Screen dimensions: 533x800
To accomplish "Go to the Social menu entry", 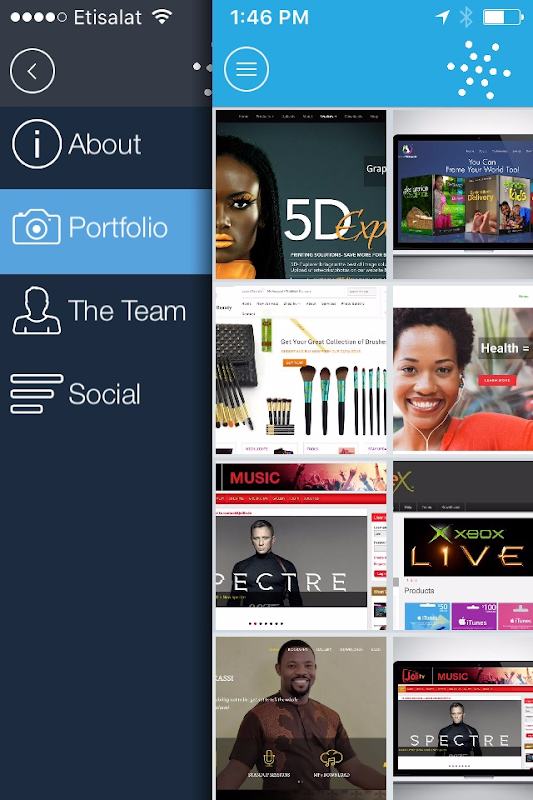I will click(x=106, y=395).
